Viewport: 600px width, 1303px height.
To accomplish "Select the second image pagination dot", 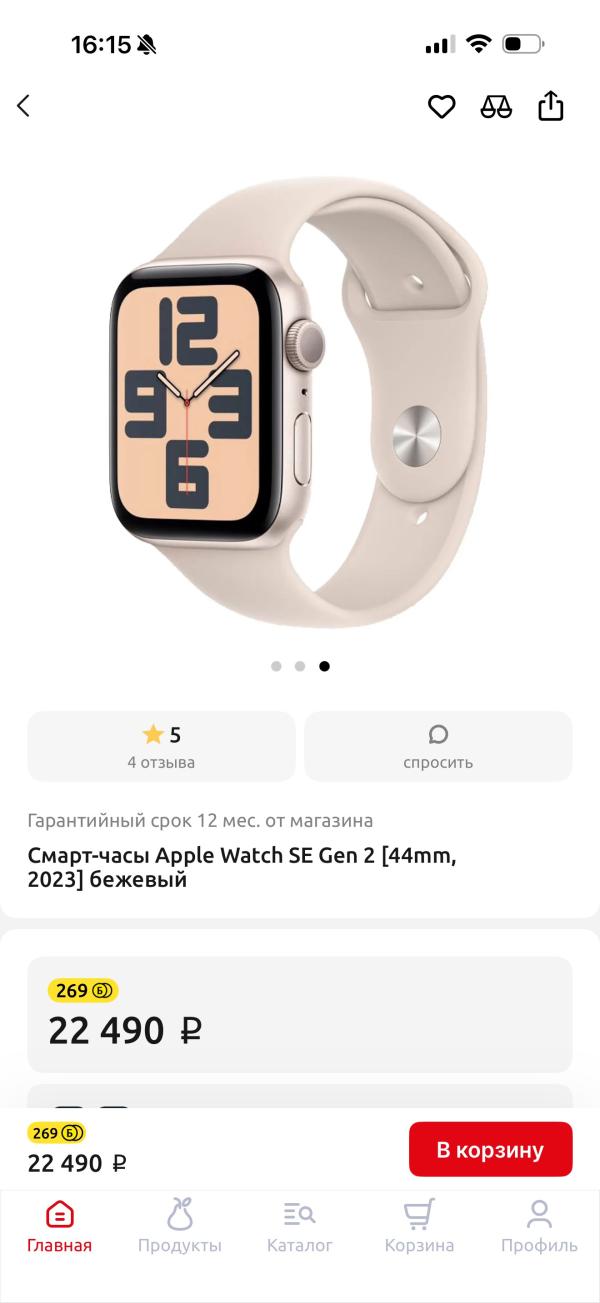I will (300, 666).
